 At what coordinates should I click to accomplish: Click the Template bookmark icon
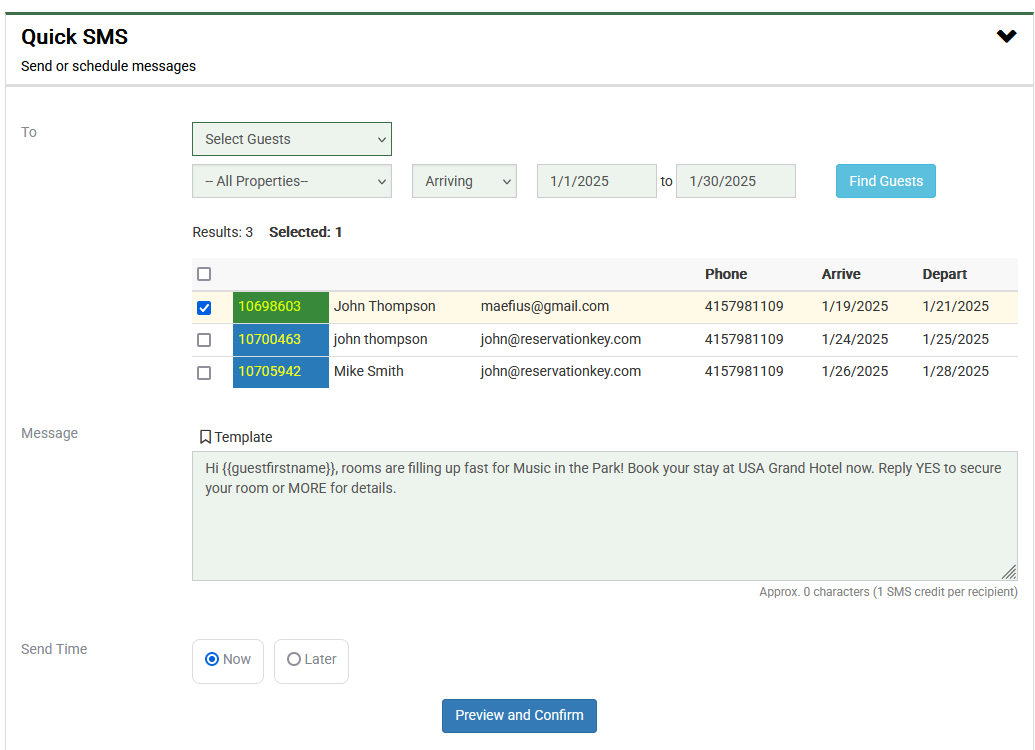pos(205,437)
